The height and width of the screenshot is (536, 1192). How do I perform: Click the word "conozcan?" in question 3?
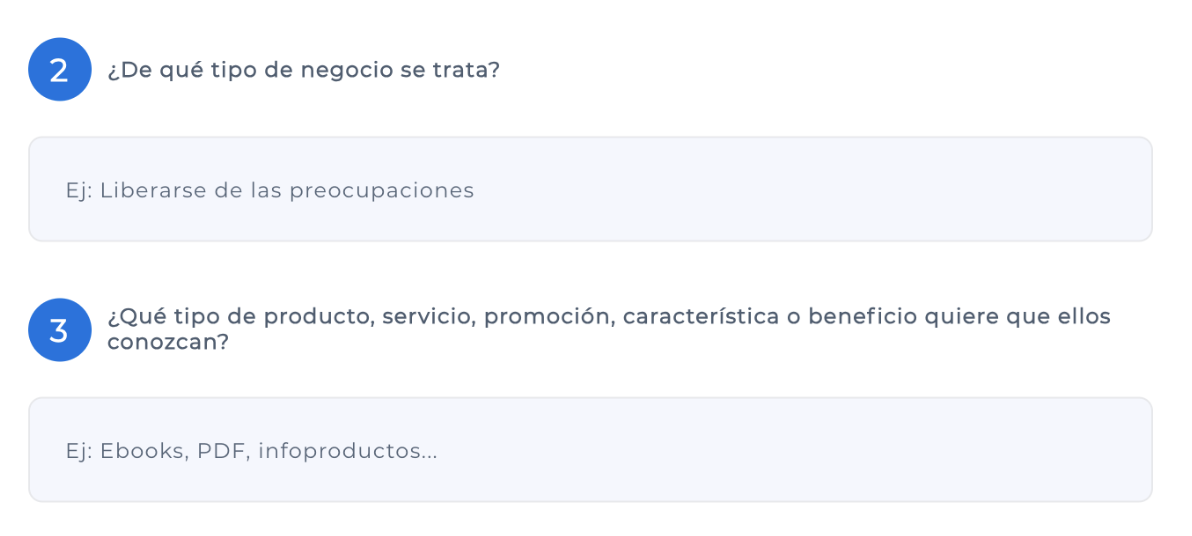168,341
